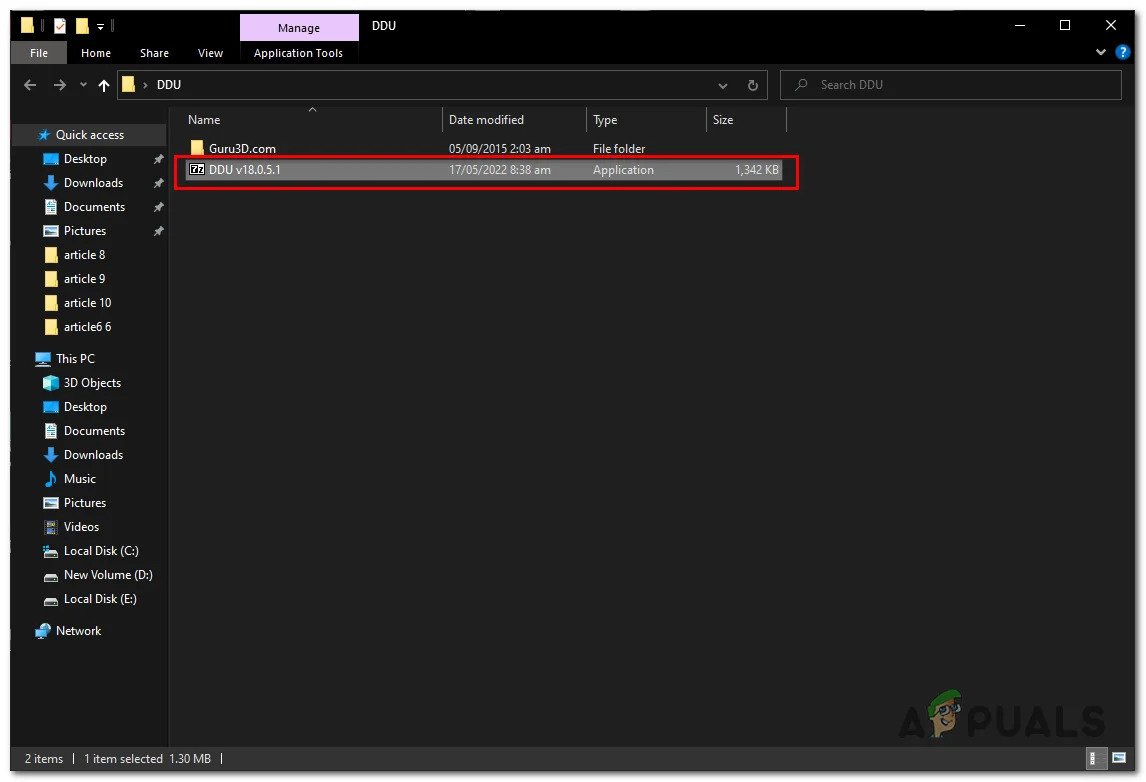Sort by the Type column header
Image resolution: width=1146 pixels, height=782 pixels.
click(x=647, y=120)
